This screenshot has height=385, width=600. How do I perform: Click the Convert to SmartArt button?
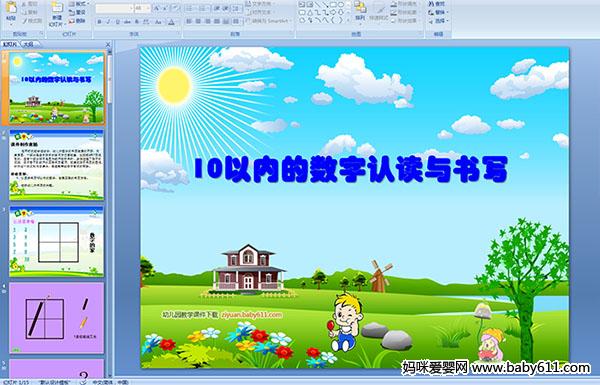point(268,21)
